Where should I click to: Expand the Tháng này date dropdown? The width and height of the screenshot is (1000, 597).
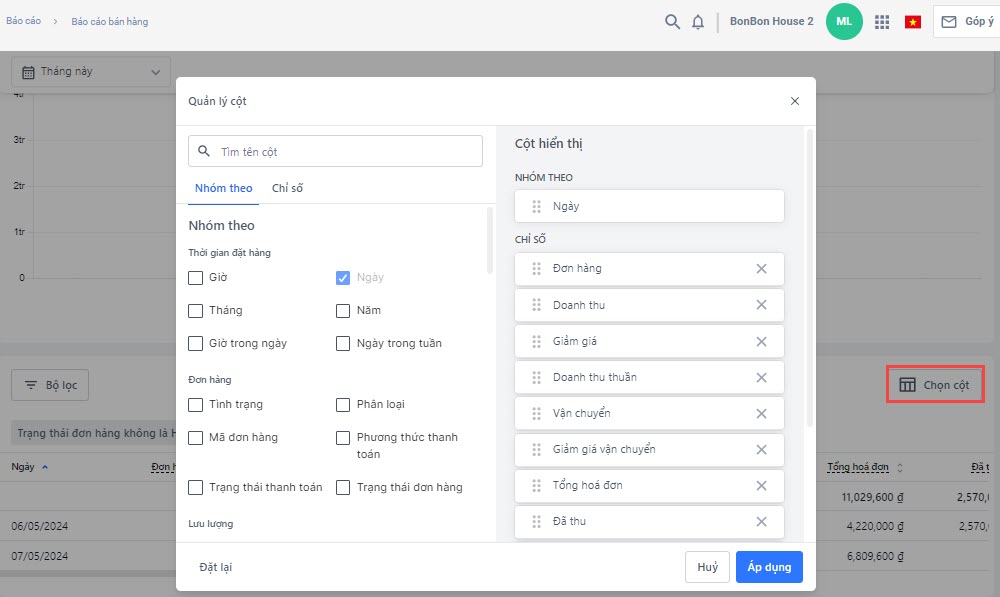point(90,72)
